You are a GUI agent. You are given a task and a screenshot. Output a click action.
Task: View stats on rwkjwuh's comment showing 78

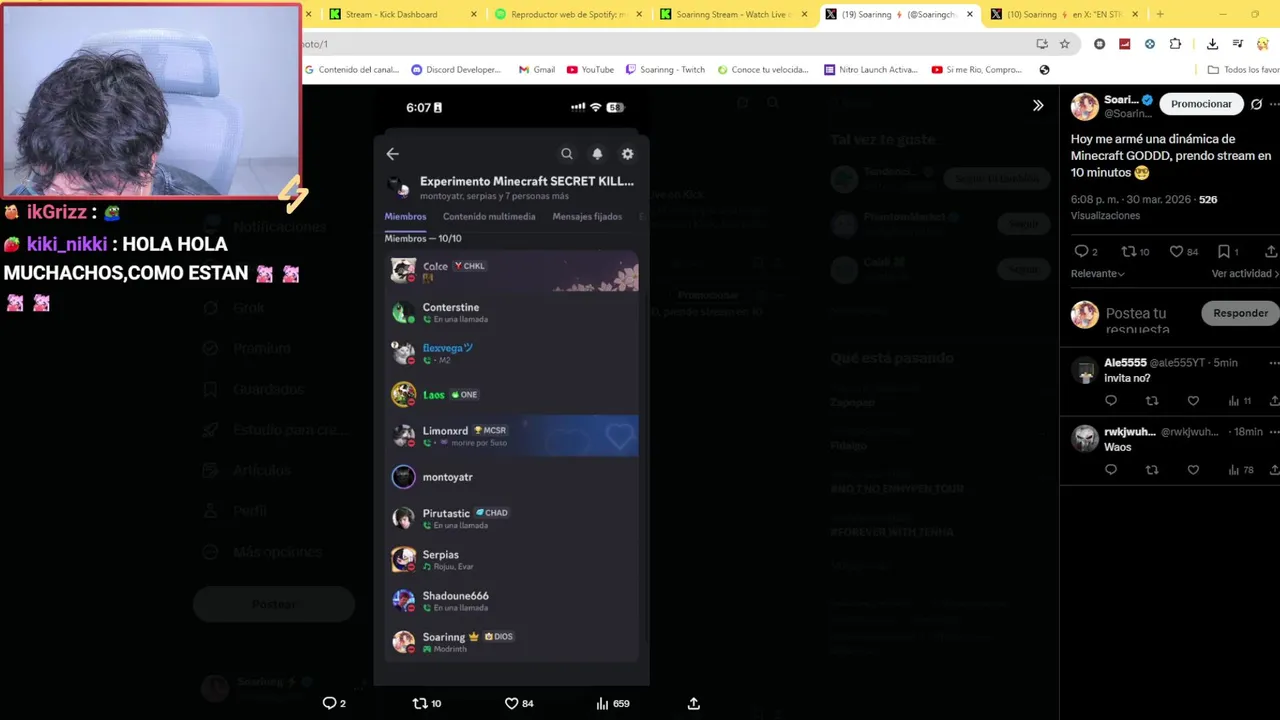point(1240,470)
